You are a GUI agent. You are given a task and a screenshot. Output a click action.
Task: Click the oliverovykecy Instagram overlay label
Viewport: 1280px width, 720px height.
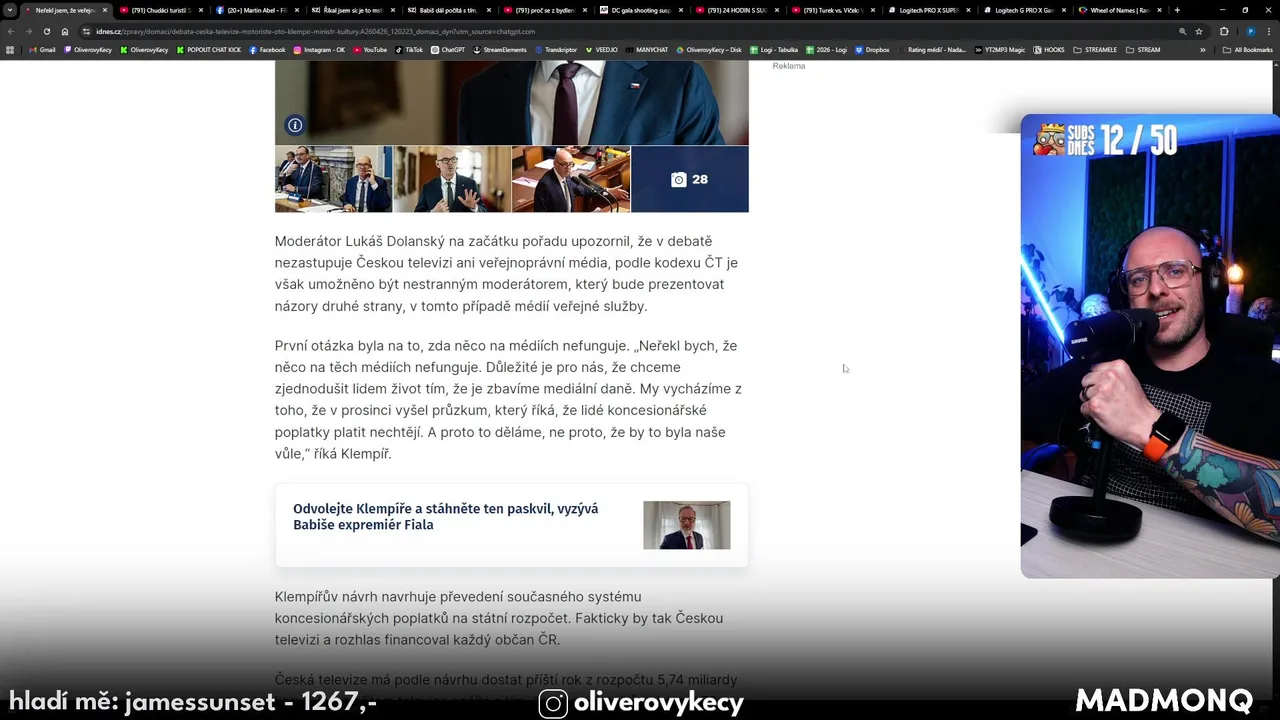point(641,703)
